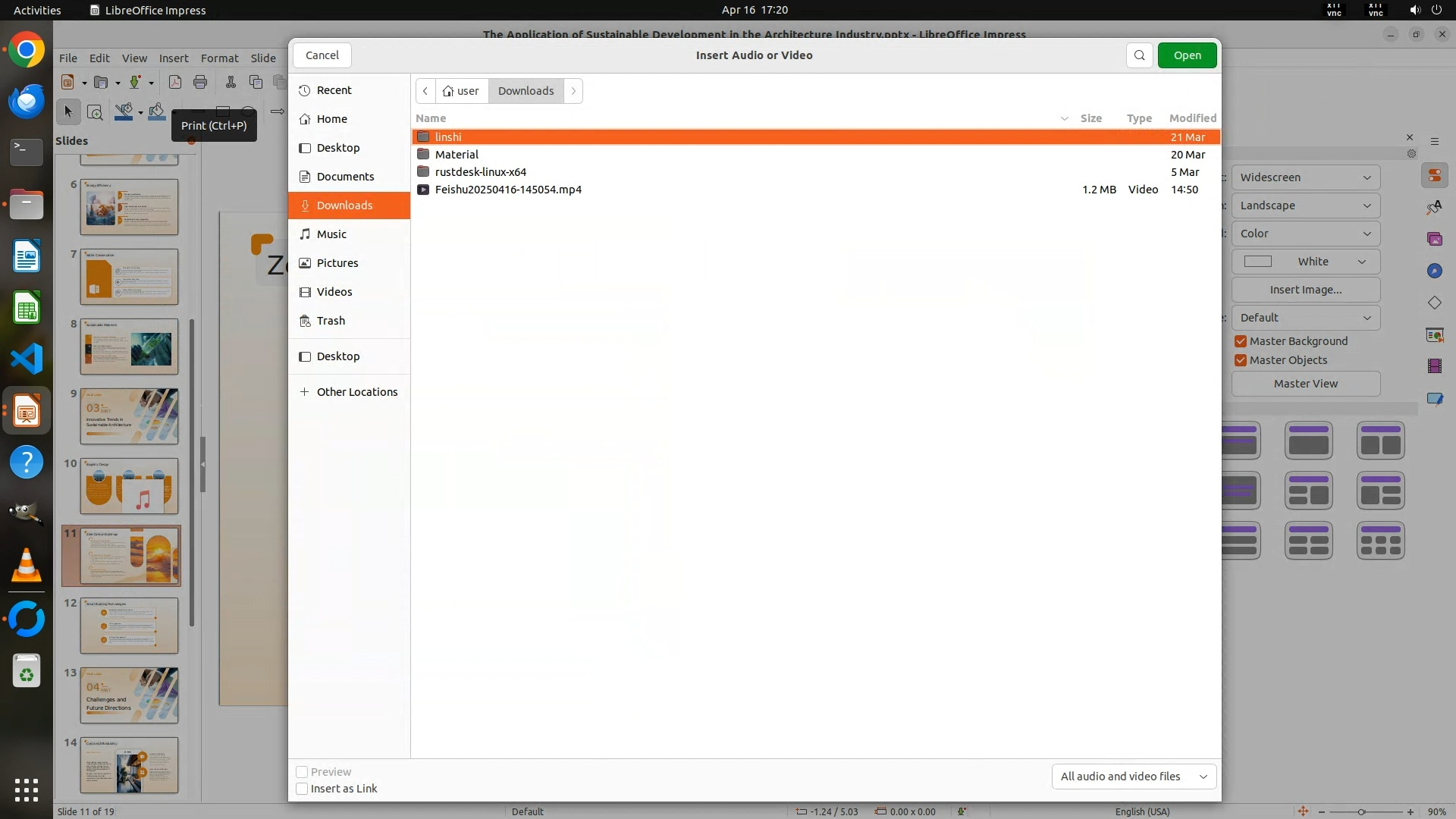Viewport: 1456px width, 819px height.
Task: Toggle the Master Objects checkbox
Action: [x=1241, y=360]
